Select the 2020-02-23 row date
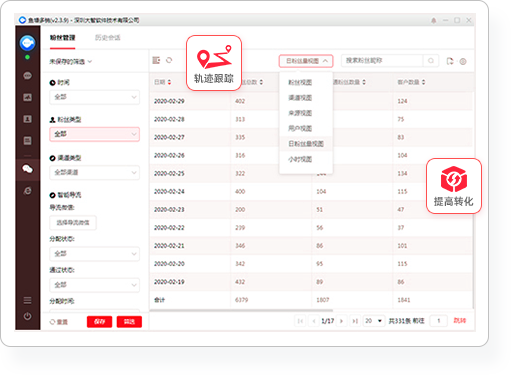Image resolution: width=511 pixels, height=375 pixels. (x=169, y=210)
